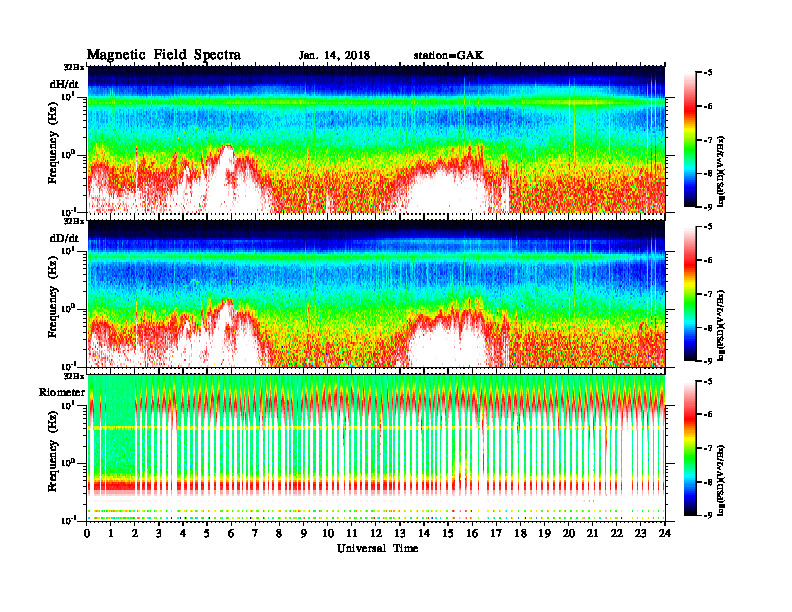Click the "4" hour tick label
Image resolution: width=792 pixels, height=612 pixels.
pos(183,533)
